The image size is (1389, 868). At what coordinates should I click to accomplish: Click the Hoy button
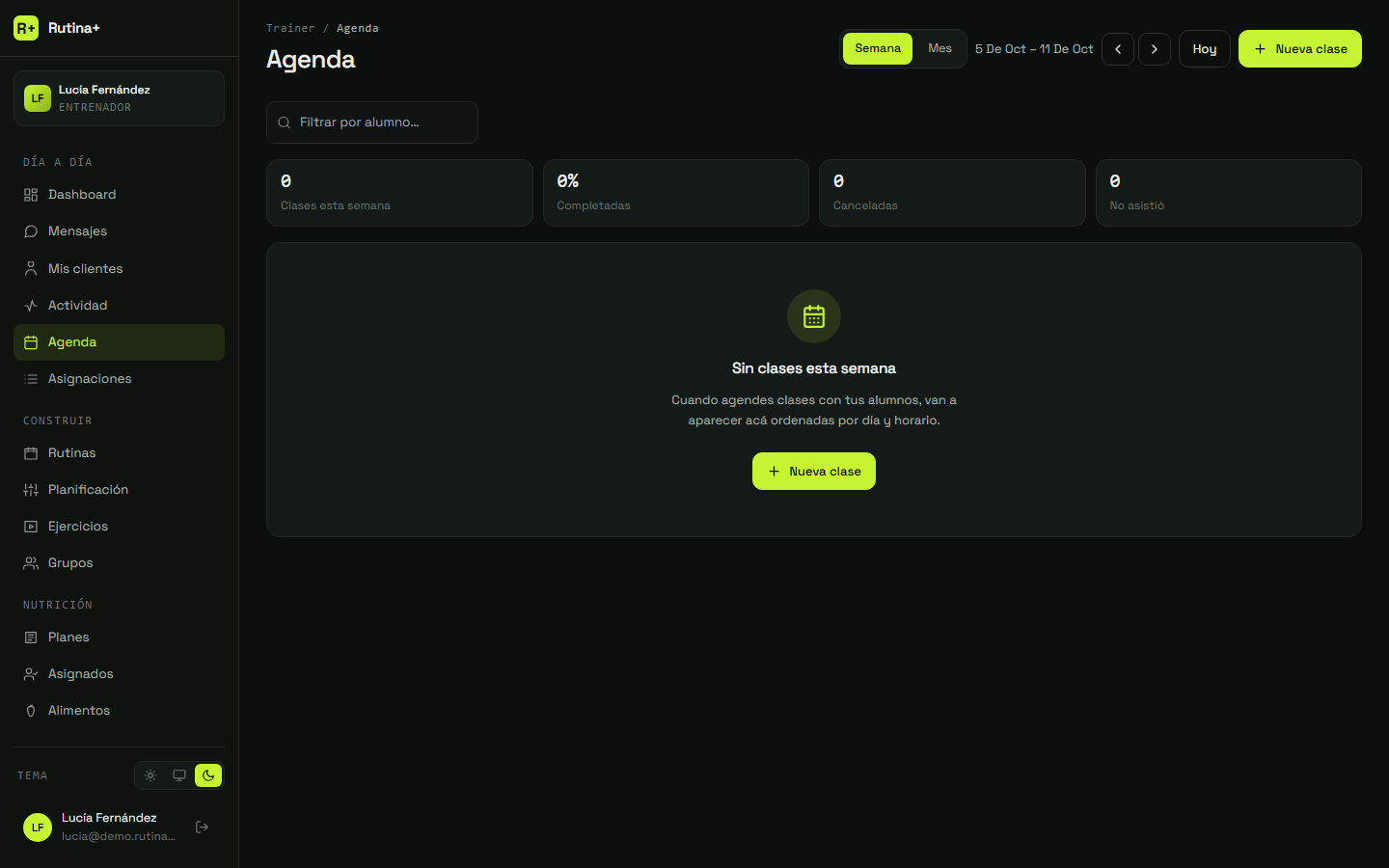click(x=1205, y=49)
